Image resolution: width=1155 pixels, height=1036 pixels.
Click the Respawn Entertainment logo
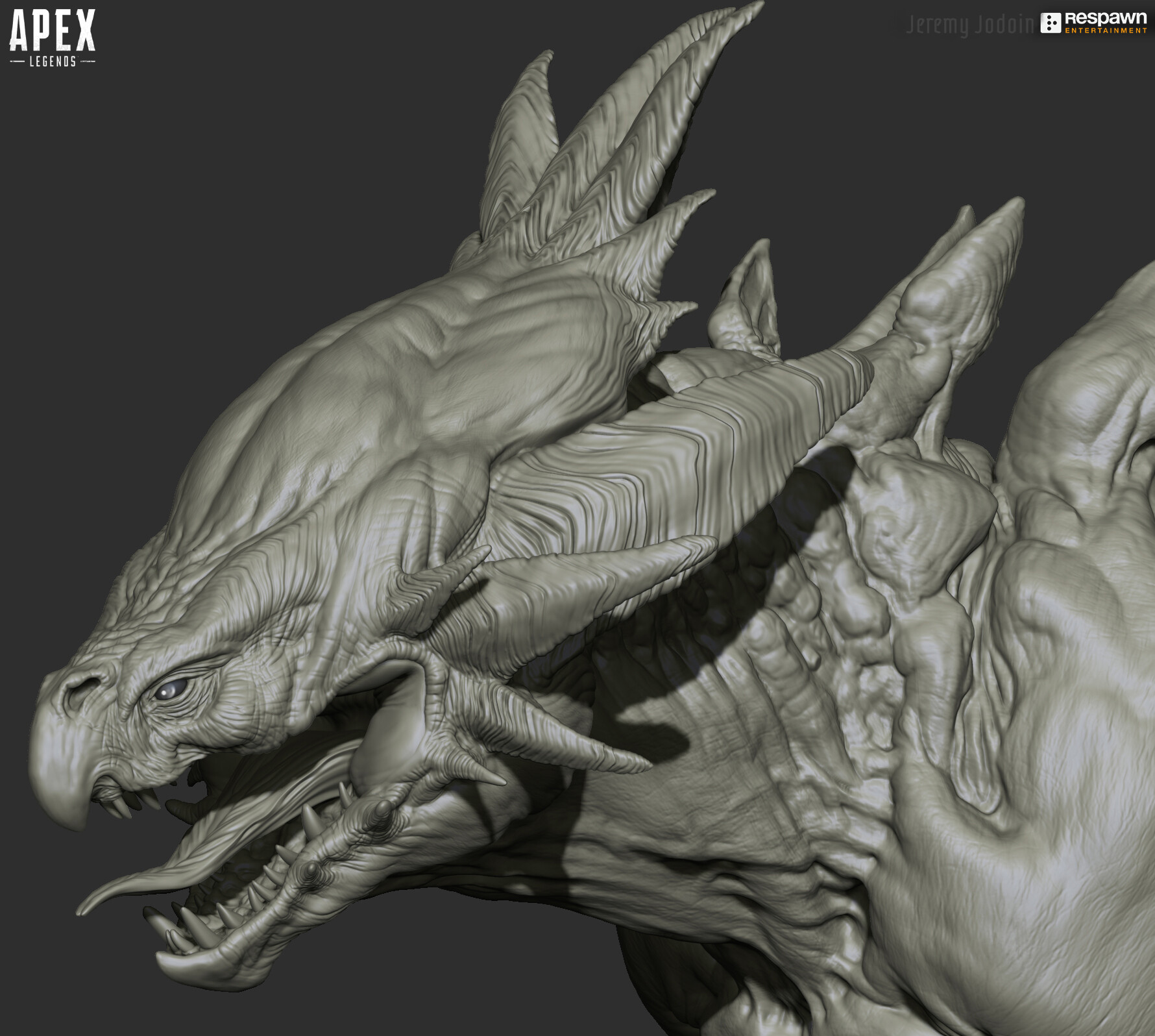pyautogui.click(x=1094, y=23)
